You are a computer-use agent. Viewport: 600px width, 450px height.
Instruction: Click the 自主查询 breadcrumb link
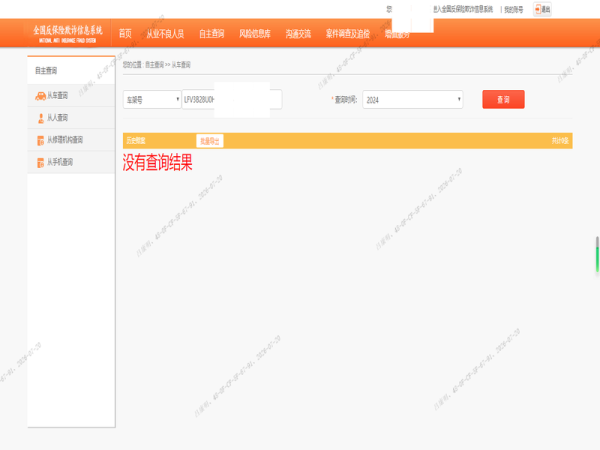(x=155, y=65)
